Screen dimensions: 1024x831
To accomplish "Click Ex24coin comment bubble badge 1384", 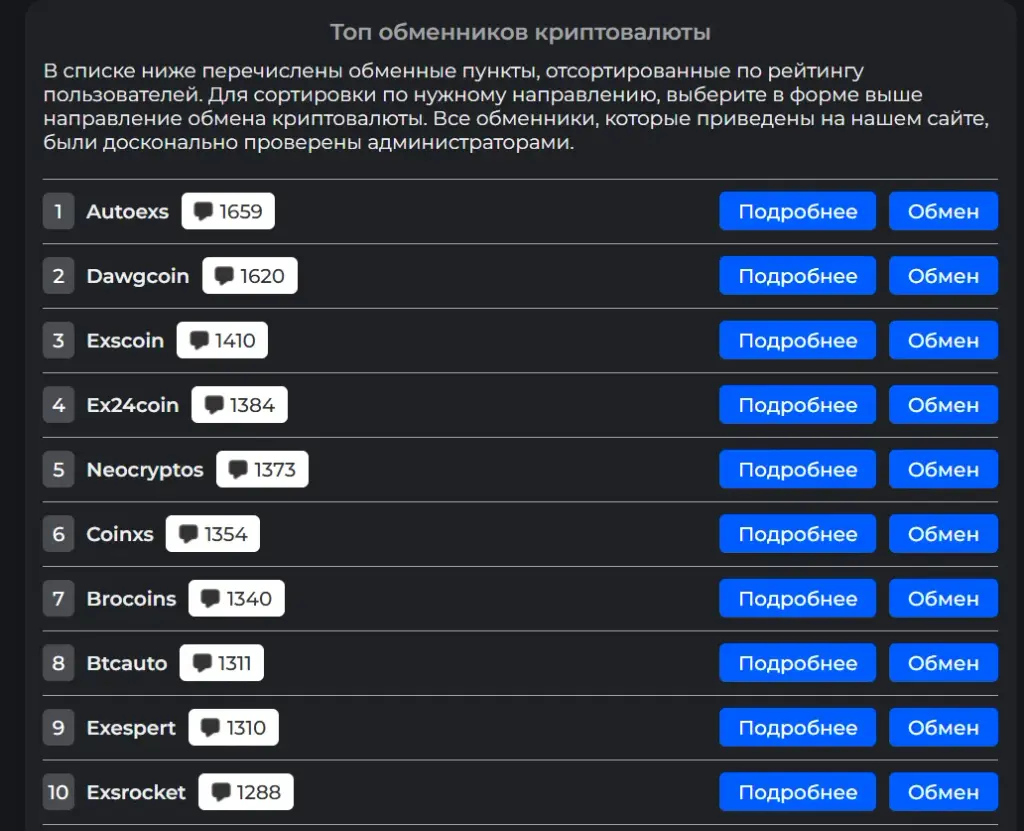I will point(239,404).
